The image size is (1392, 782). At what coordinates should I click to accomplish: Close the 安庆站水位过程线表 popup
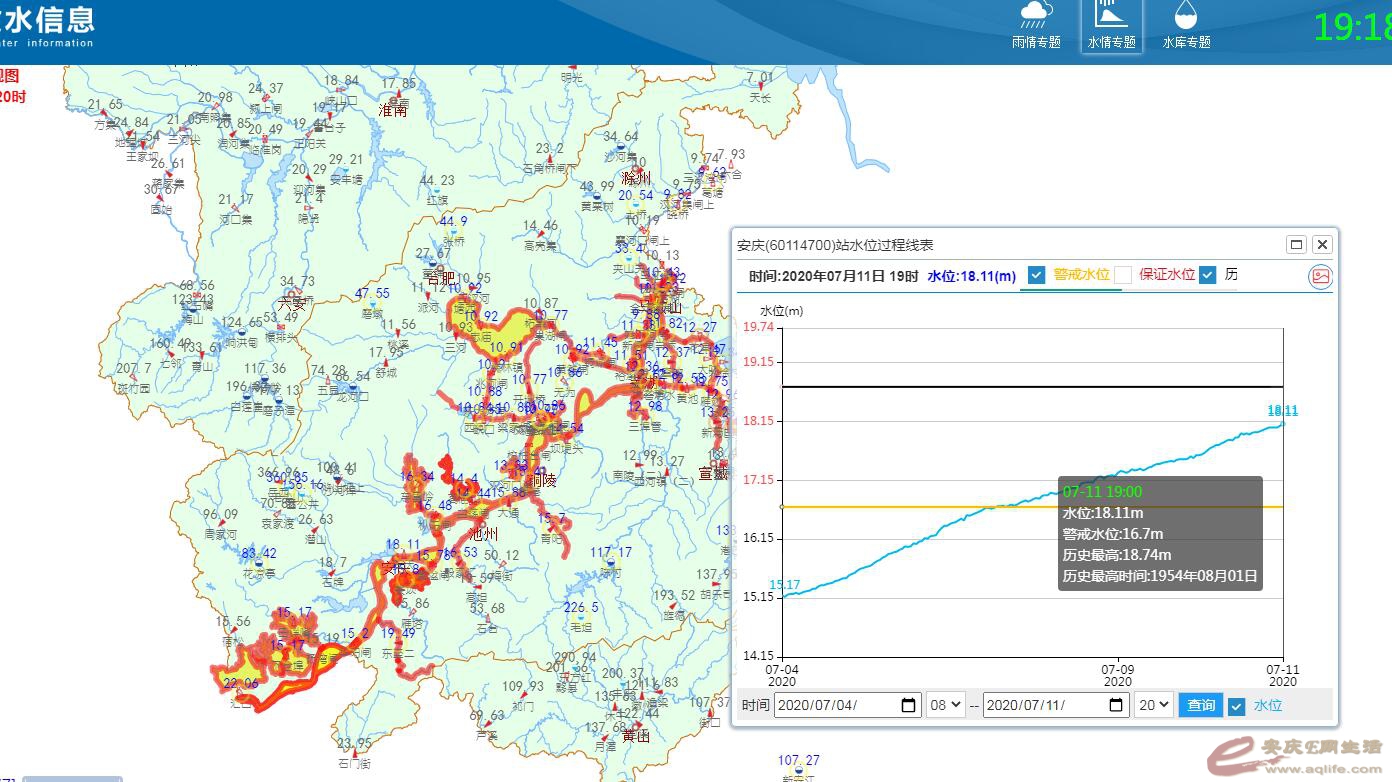coord(1322,245)
